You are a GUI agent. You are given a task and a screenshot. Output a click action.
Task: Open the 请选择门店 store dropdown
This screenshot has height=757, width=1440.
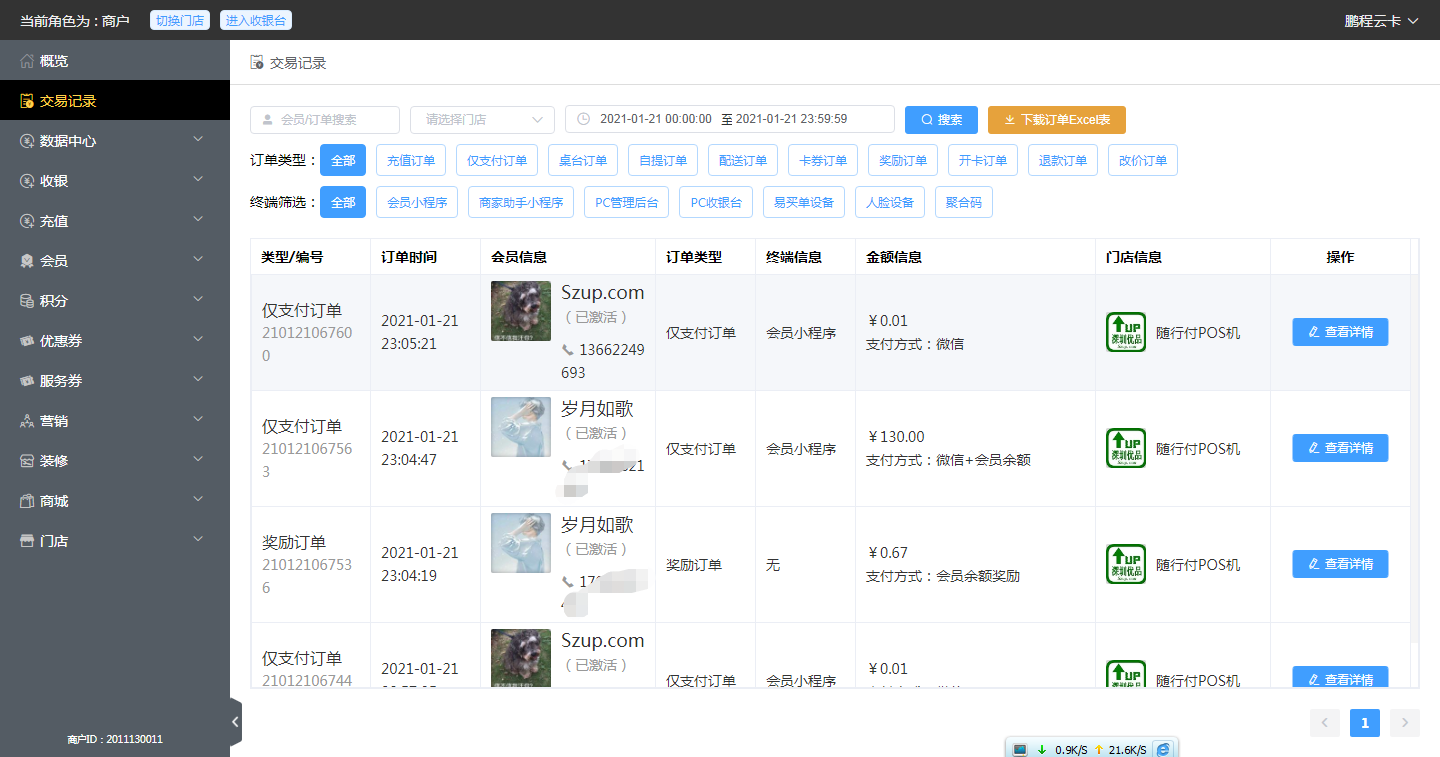(482, 119)
